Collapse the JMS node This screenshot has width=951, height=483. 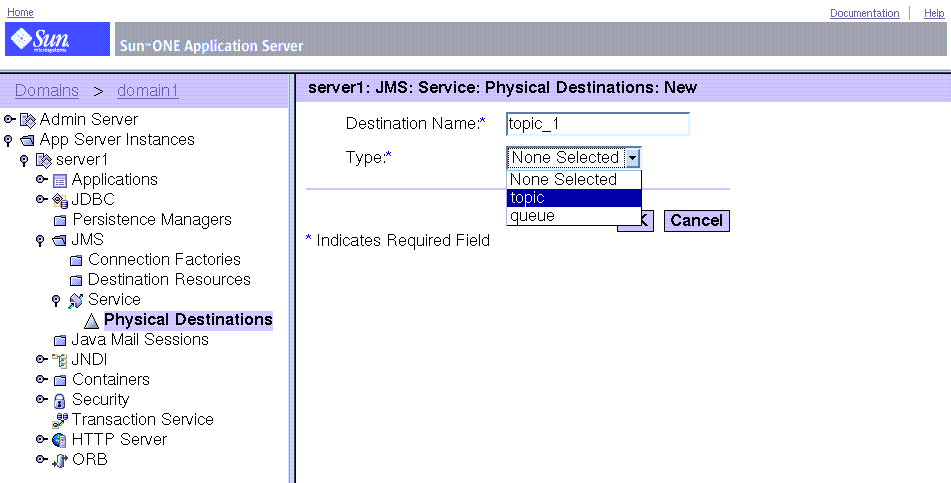[40, 241]
